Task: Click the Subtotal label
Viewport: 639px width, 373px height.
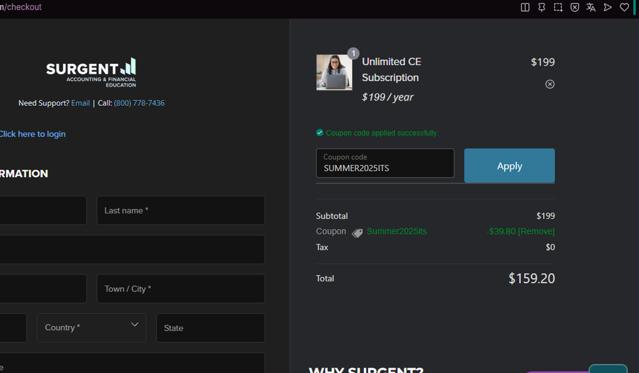Action: click(332, 216)
